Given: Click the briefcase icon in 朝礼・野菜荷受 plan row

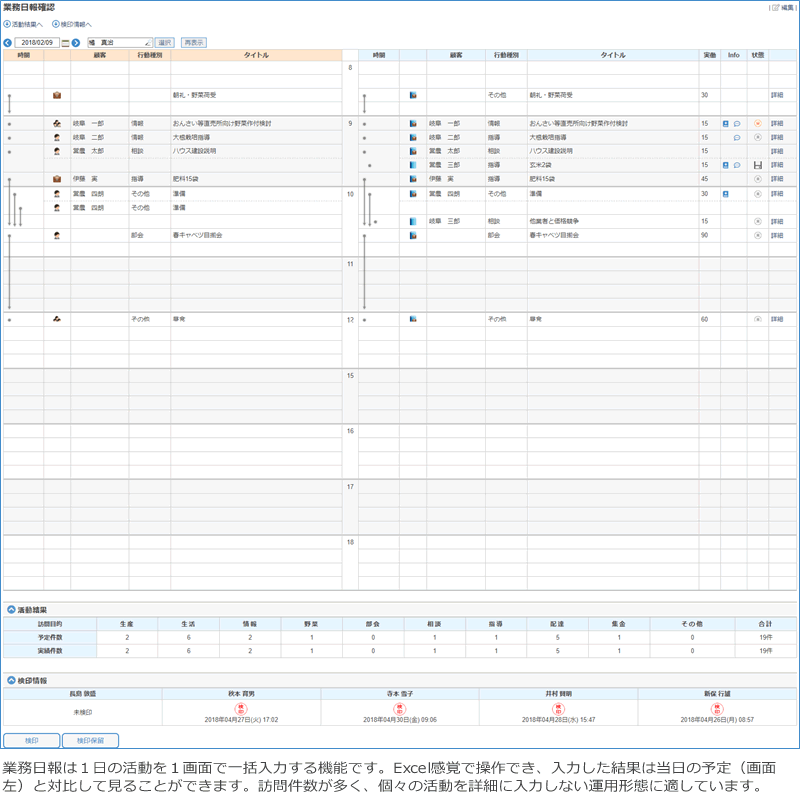Looking at the screenshot, I should (x=57, y=95).
